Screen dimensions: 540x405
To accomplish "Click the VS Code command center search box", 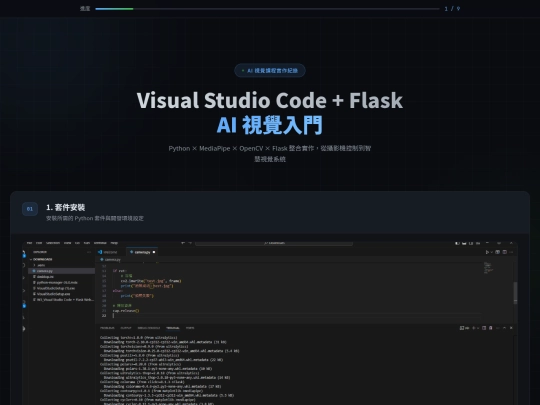I will click(274, 243).
